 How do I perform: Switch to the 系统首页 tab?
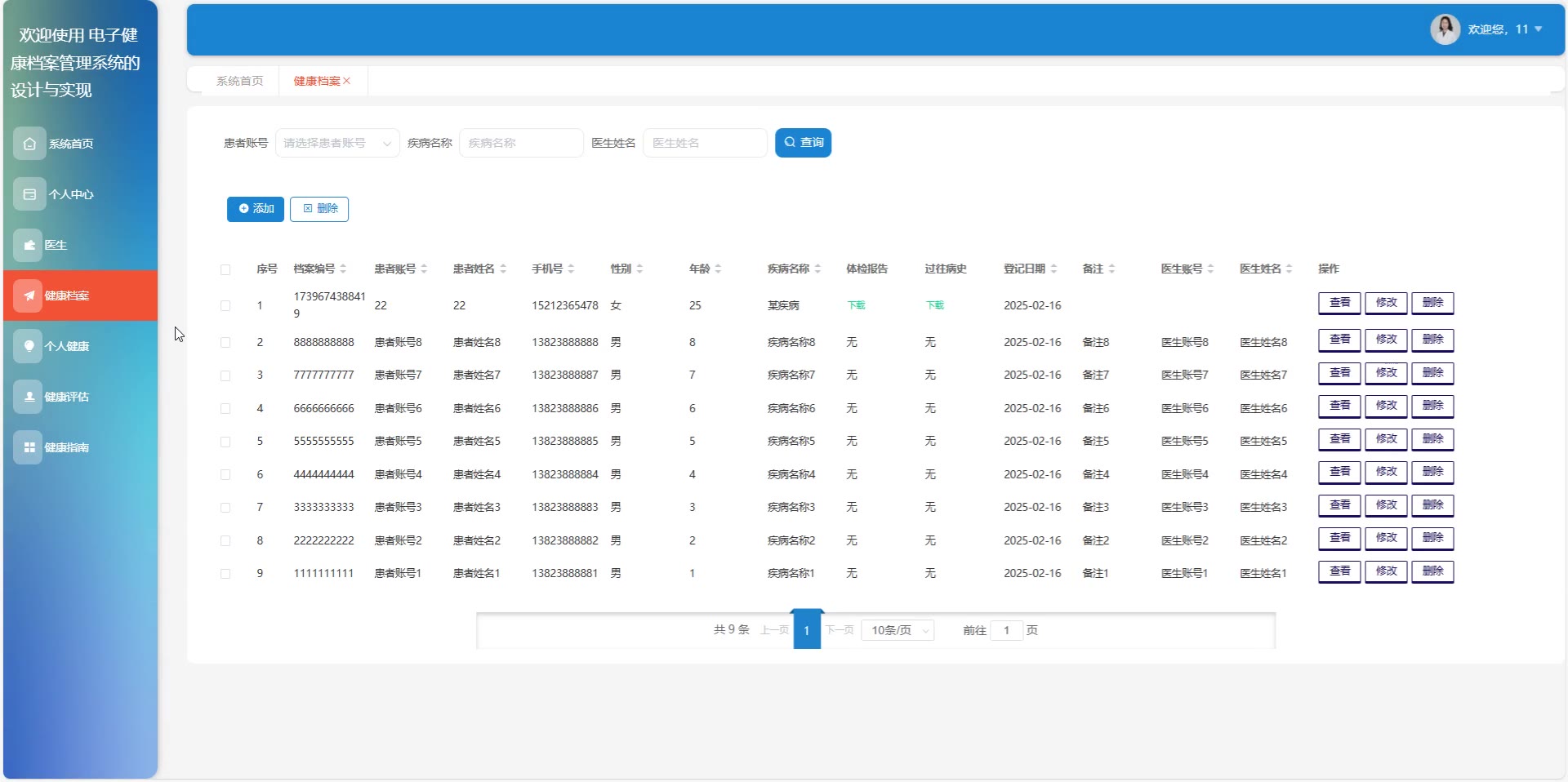239,81
